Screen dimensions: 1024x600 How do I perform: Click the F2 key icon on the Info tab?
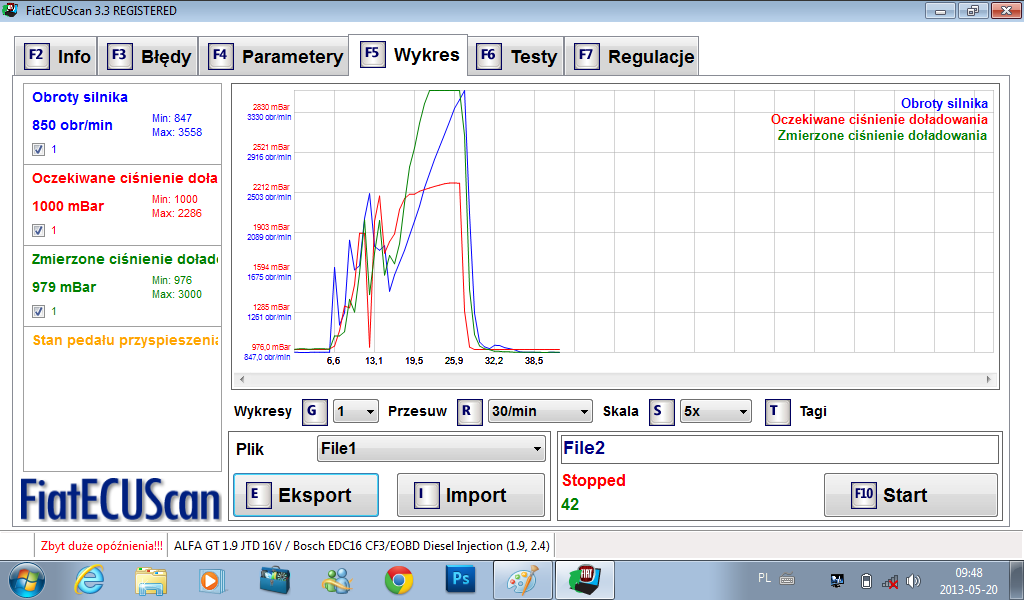36,55
